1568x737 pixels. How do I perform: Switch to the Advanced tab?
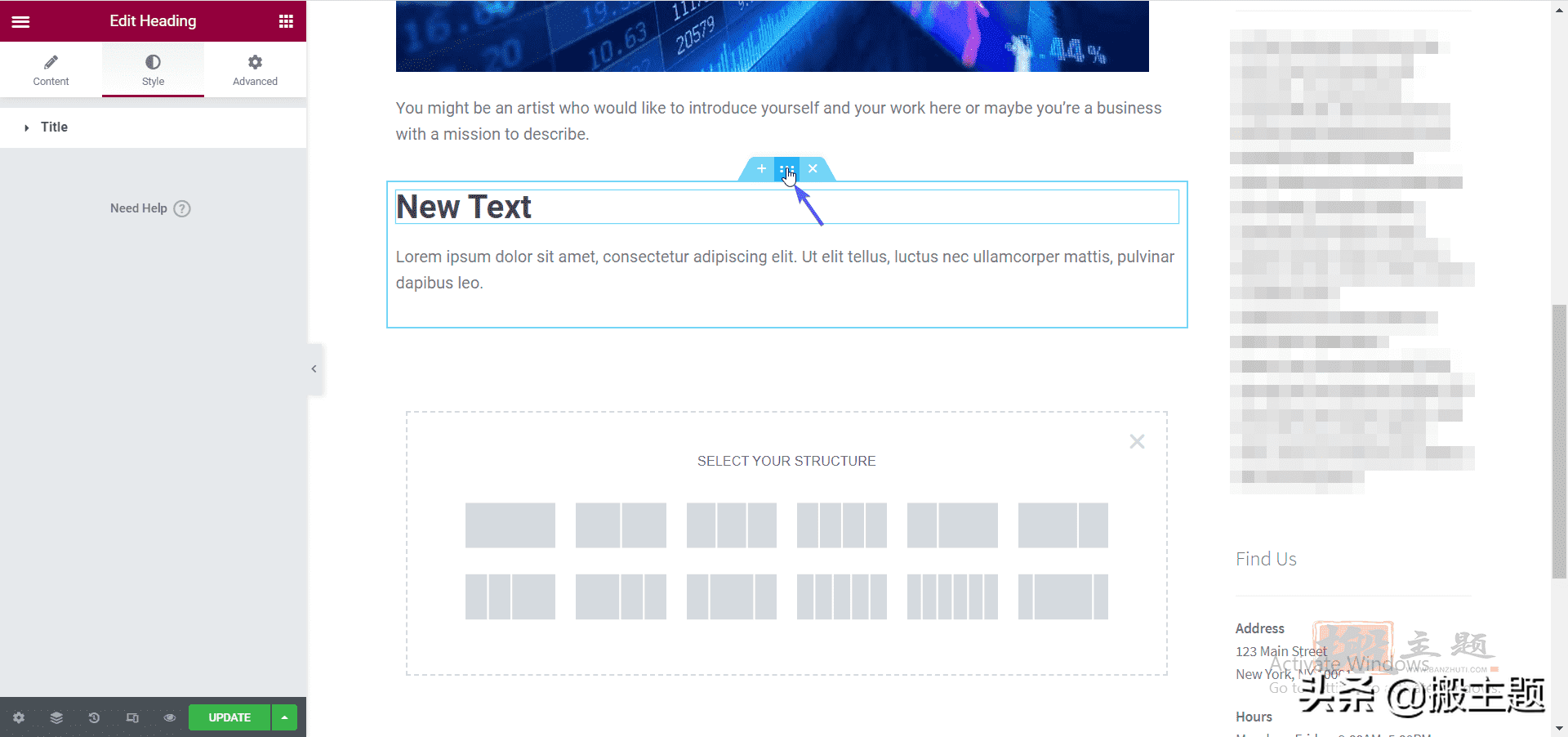tap(255, 70)
